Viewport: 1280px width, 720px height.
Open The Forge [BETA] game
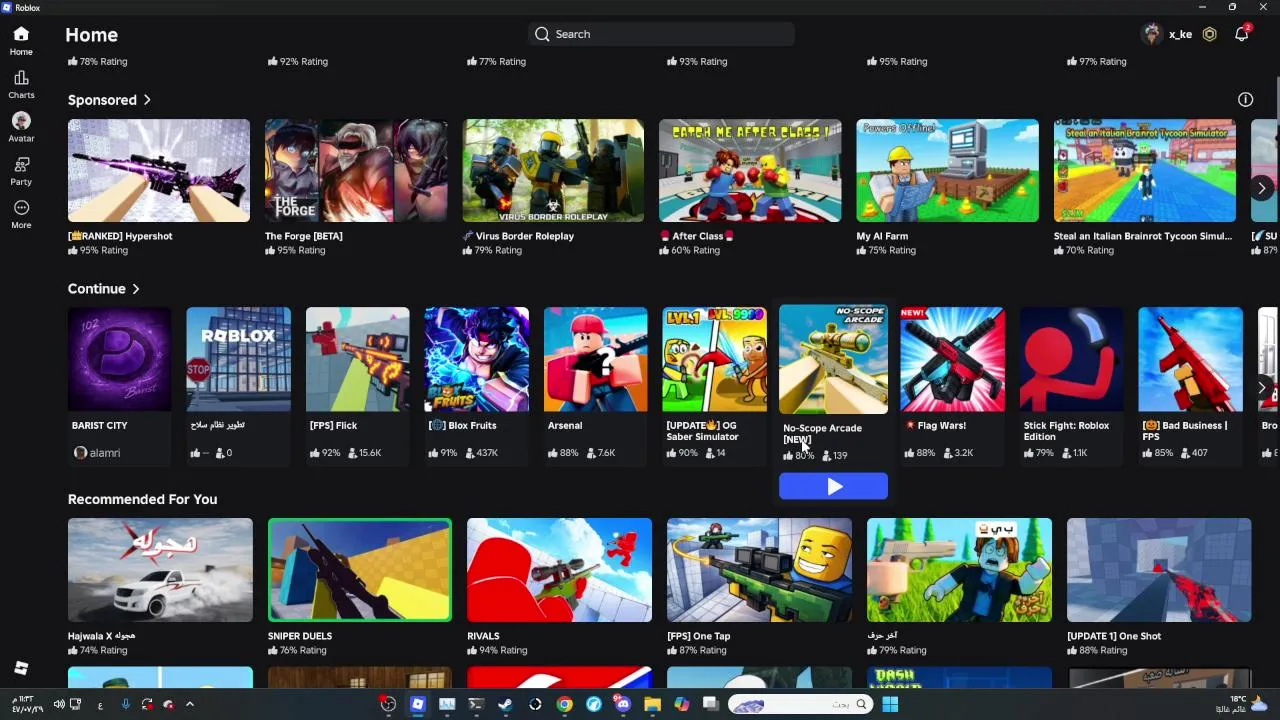coord(356,187)
